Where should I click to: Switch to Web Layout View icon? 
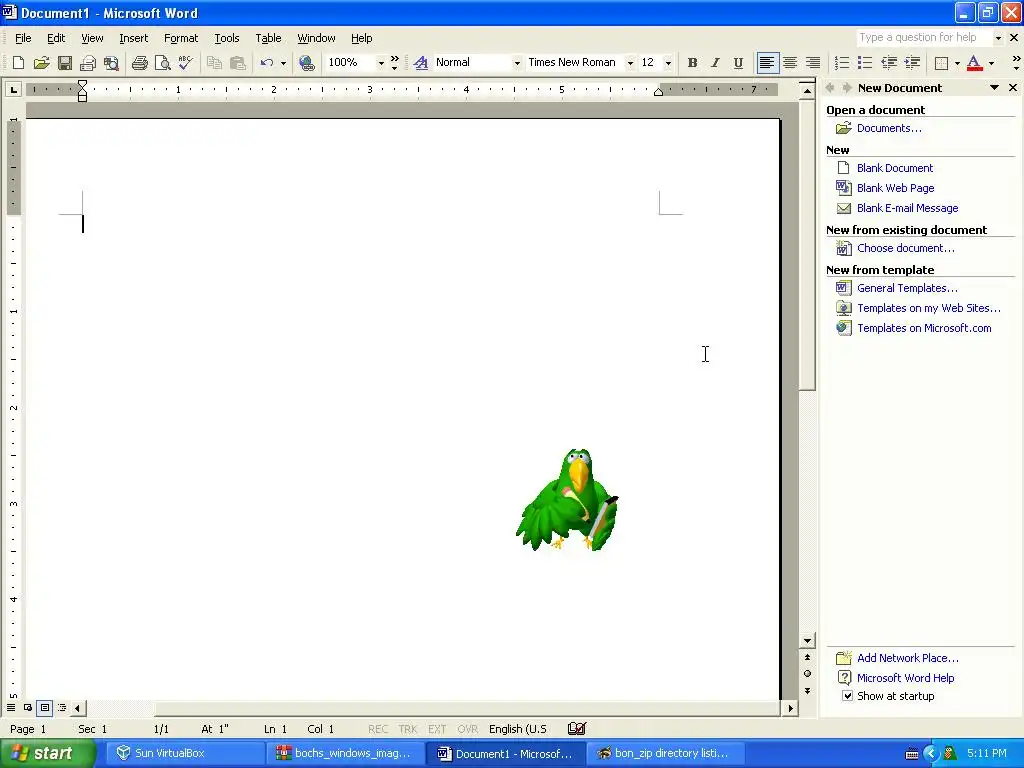pyautogui.click(x=28, y=707)
